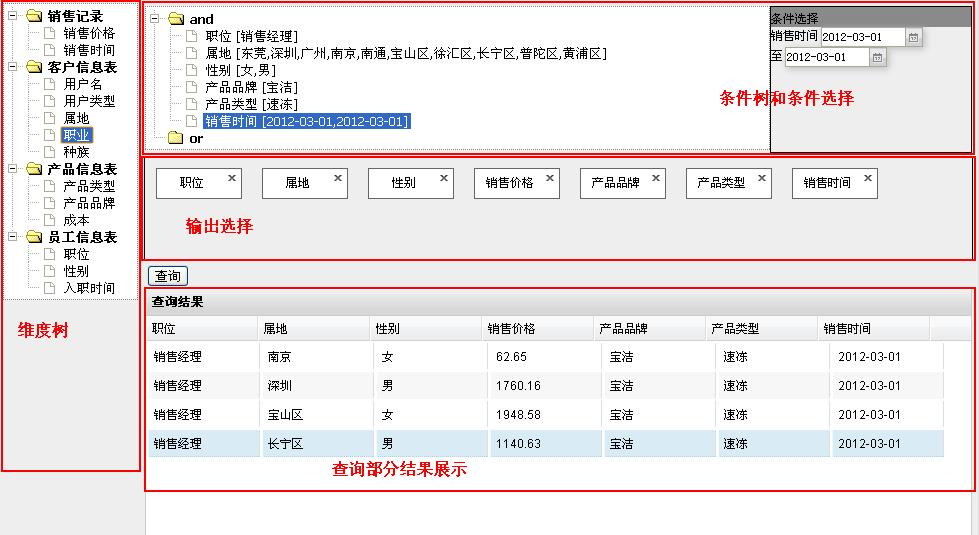Click the or condition folder icon
This screenshot has height=535, width=979.
coord(175,138)
